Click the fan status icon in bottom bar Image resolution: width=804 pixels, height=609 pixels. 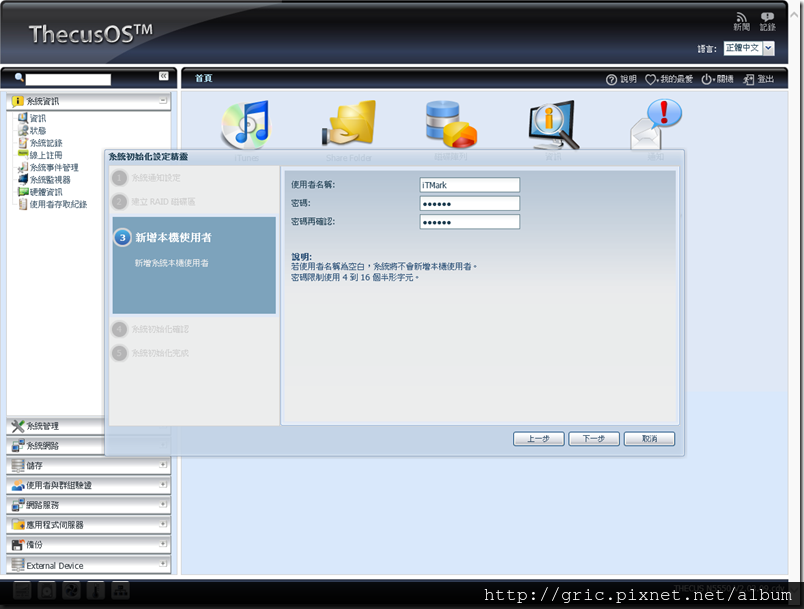(x=71, y=591)
